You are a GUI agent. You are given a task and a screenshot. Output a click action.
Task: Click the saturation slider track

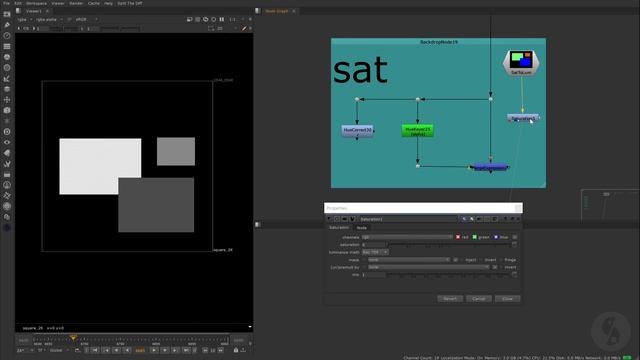(x=449, y=245)
